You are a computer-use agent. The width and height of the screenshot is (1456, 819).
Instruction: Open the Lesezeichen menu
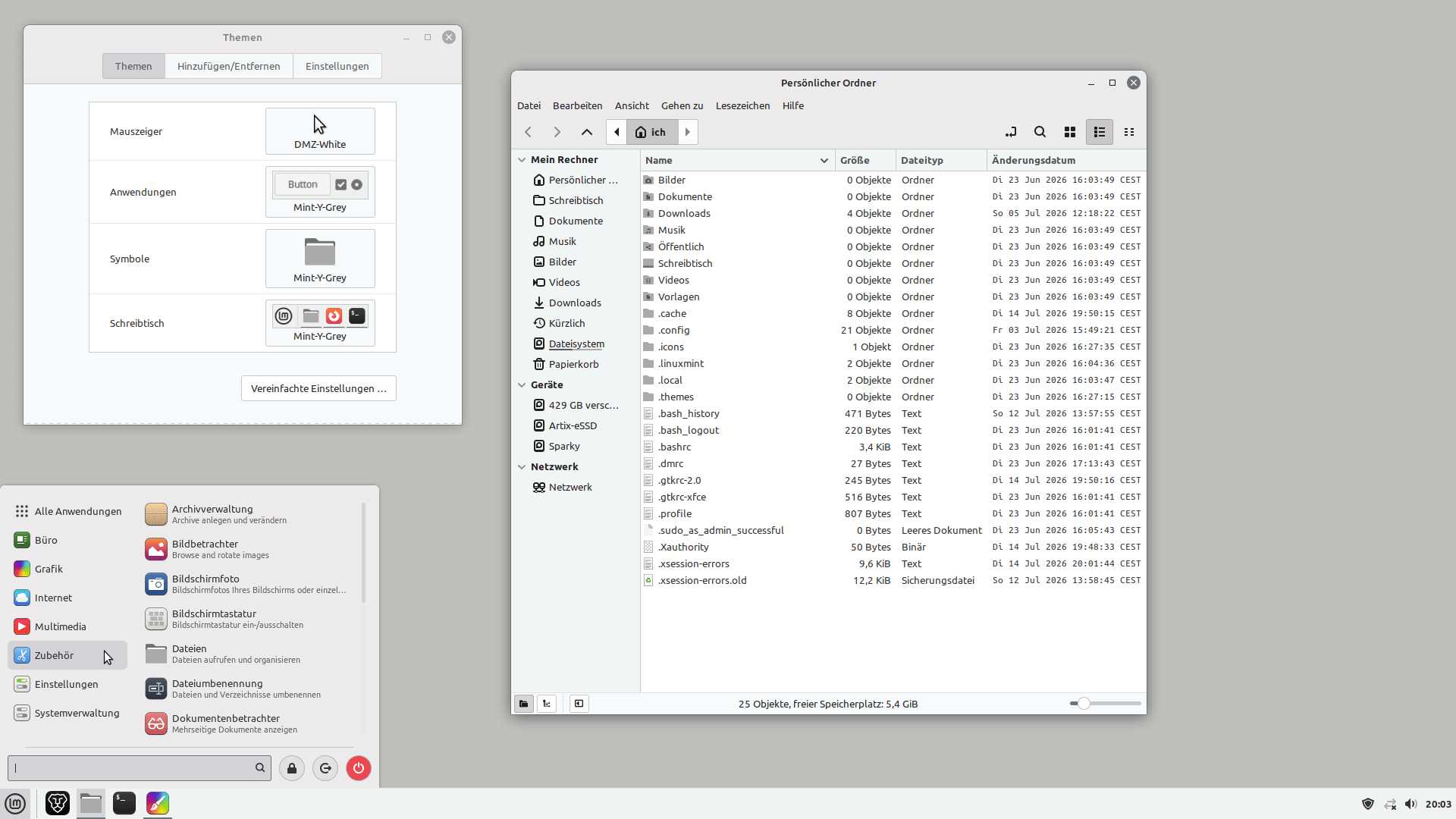[x=742, y=105]
